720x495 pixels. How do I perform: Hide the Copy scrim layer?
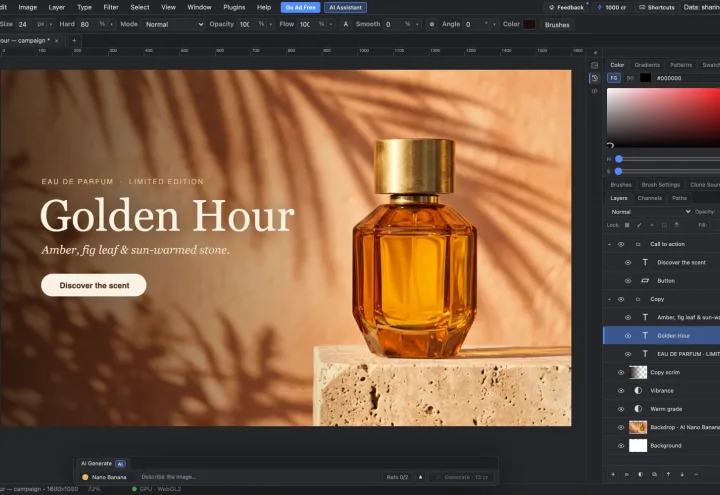click(x=621, y=372)
